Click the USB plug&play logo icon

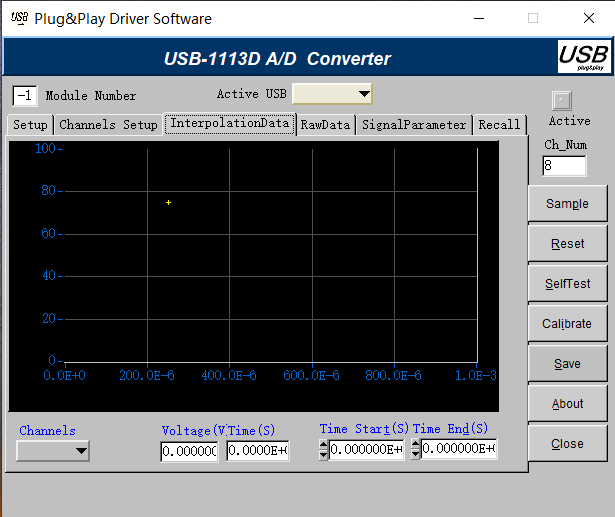[x=584, y=56]
